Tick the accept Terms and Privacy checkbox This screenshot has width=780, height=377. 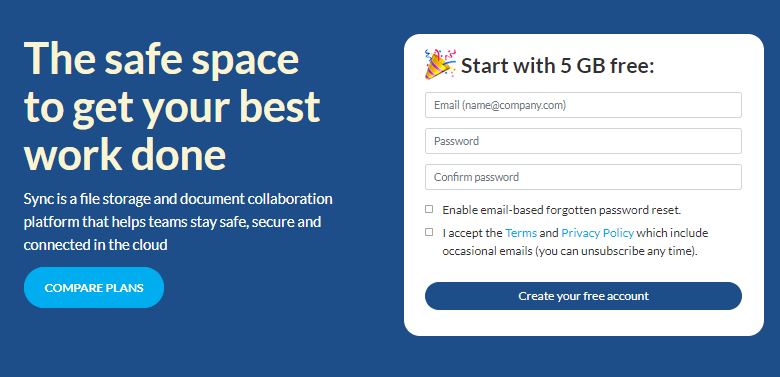(429, 232)
